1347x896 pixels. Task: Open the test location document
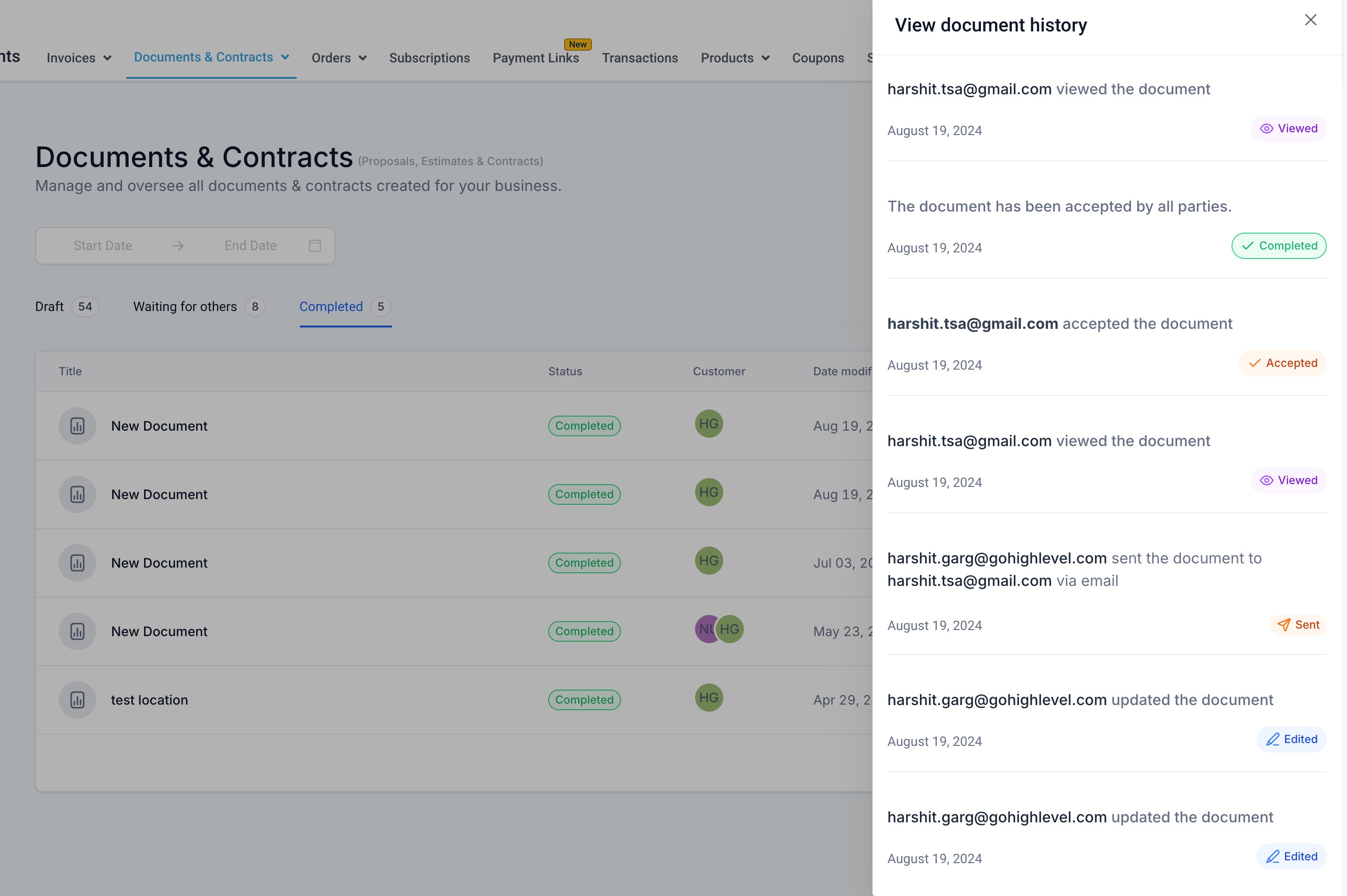[x=149, y=700]
